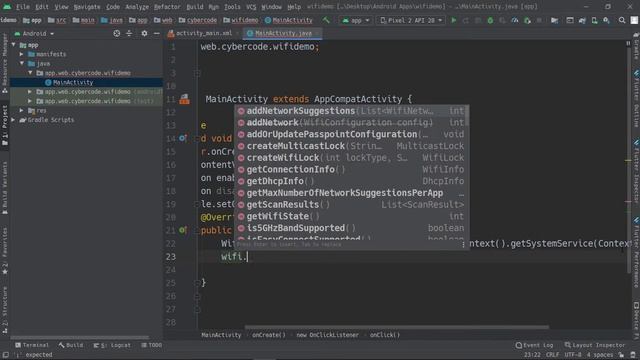
Task: Expand the res folder
Action: (22, 110)
